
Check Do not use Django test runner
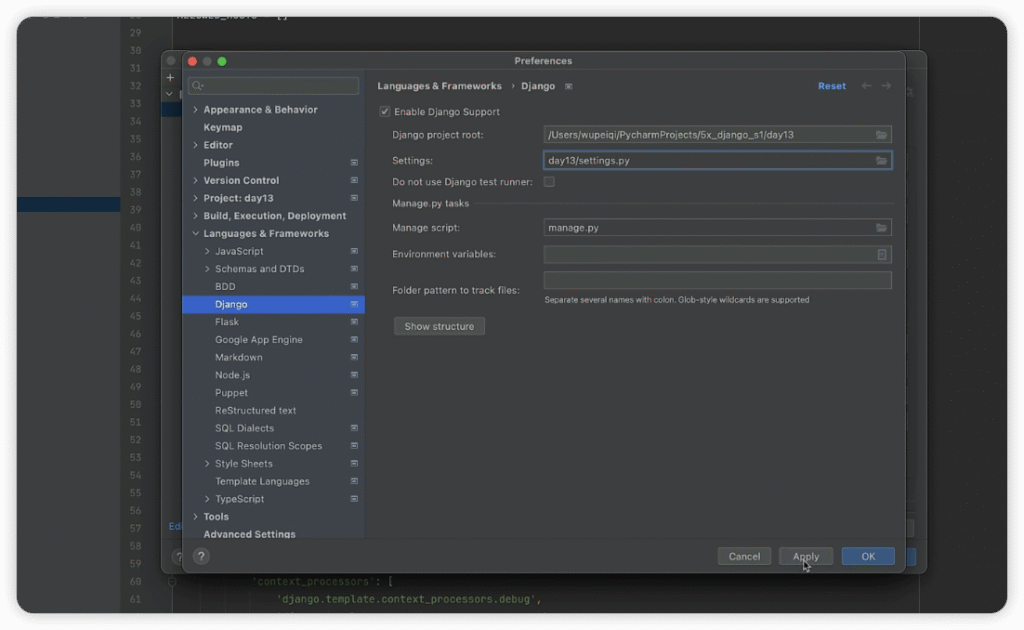549,182
